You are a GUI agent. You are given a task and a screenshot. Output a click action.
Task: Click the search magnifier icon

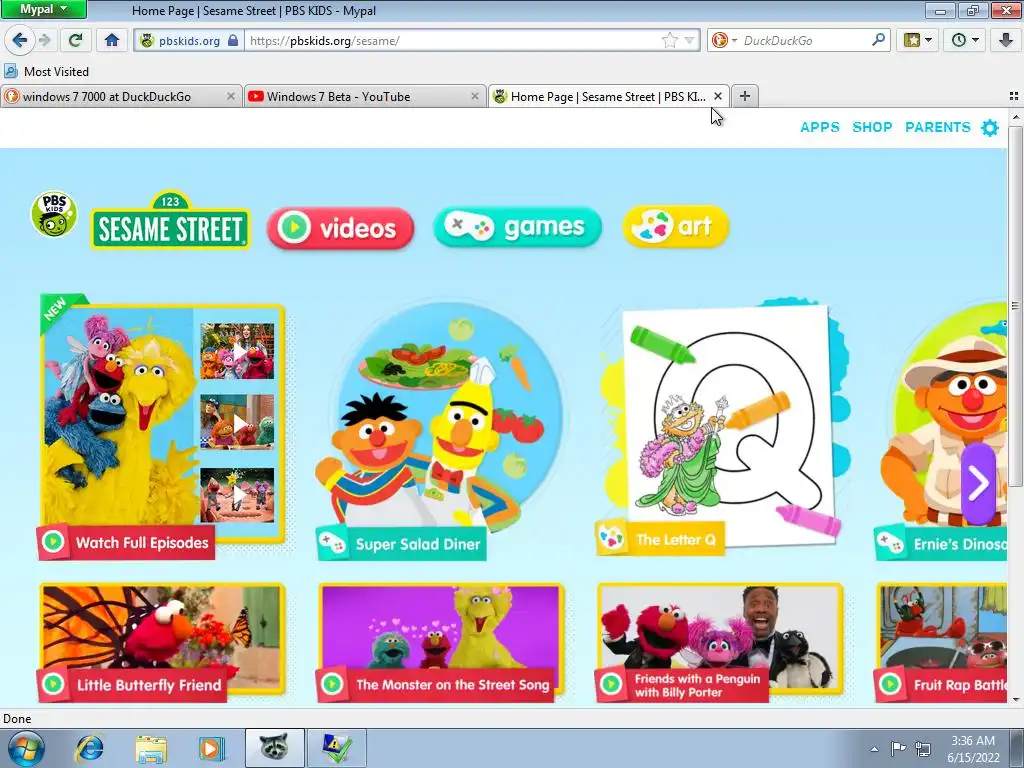click(878, 40)
